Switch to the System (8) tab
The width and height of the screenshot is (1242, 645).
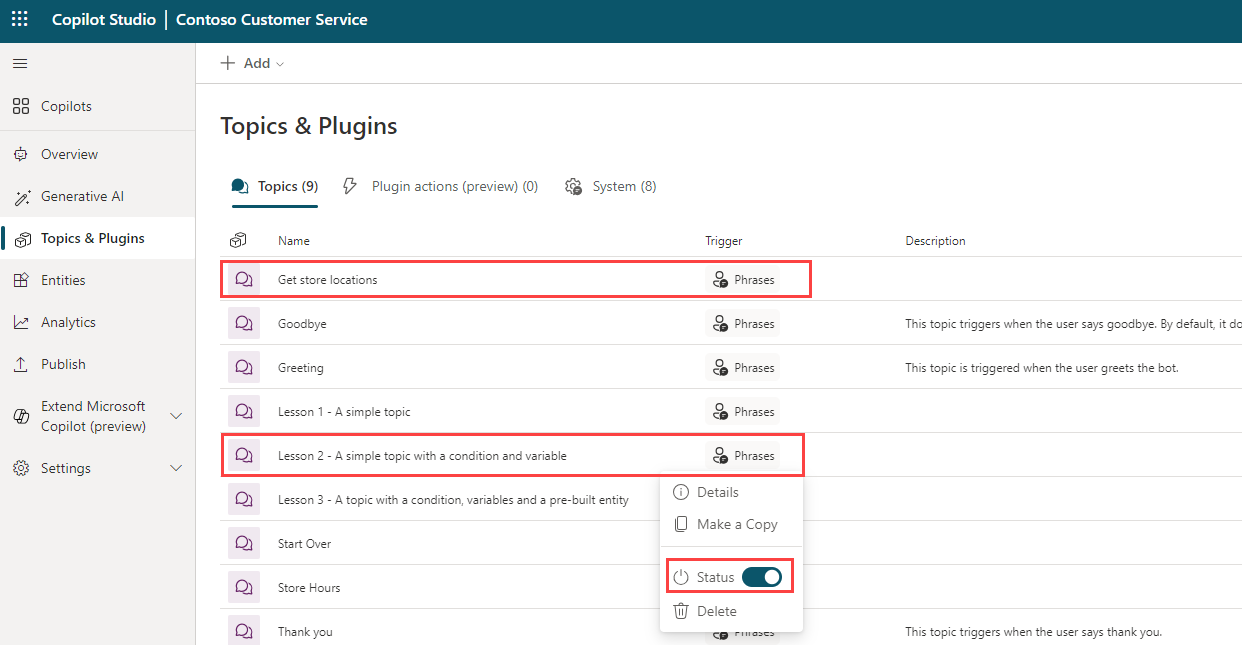(611, 187)
